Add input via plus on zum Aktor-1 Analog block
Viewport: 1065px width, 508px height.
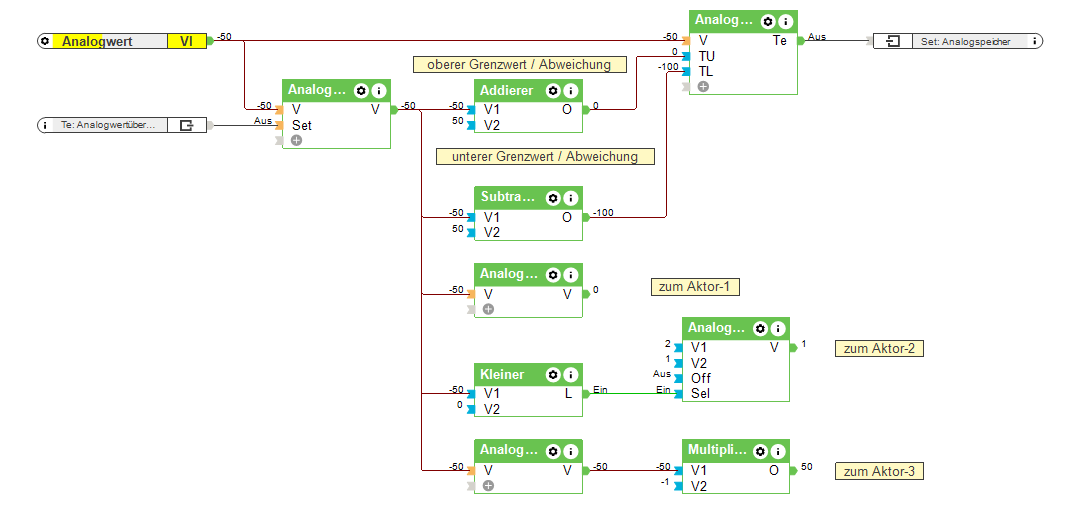(x=488, y=310)
